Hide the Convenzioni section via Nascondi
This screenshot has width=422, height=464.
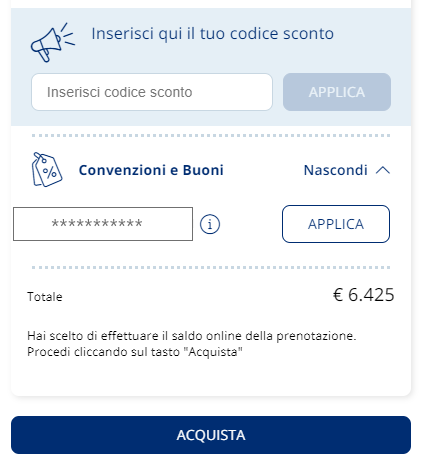pos(336,170)
